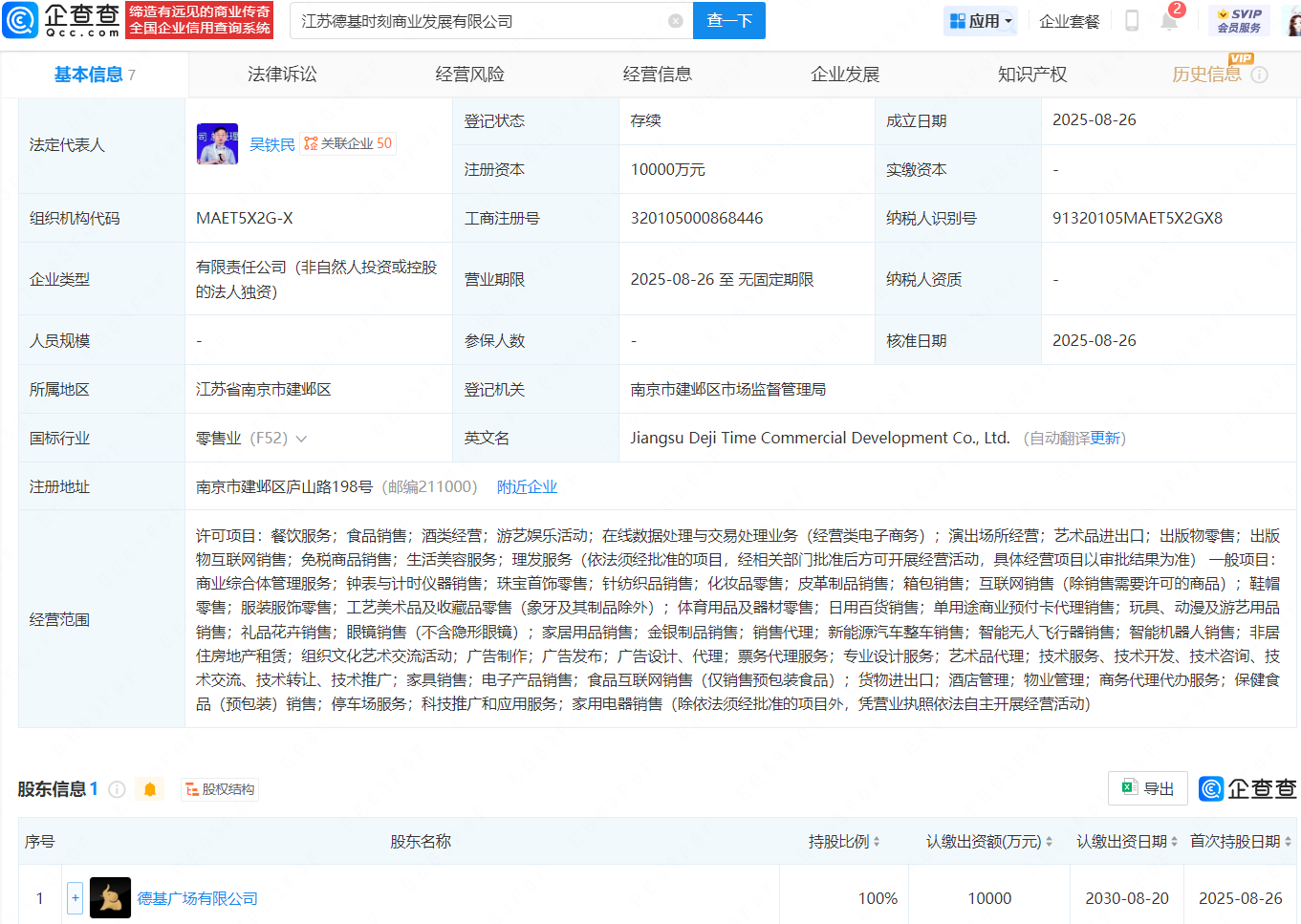Click the English name Jiangsu Deji Time text

click(820, 439)
